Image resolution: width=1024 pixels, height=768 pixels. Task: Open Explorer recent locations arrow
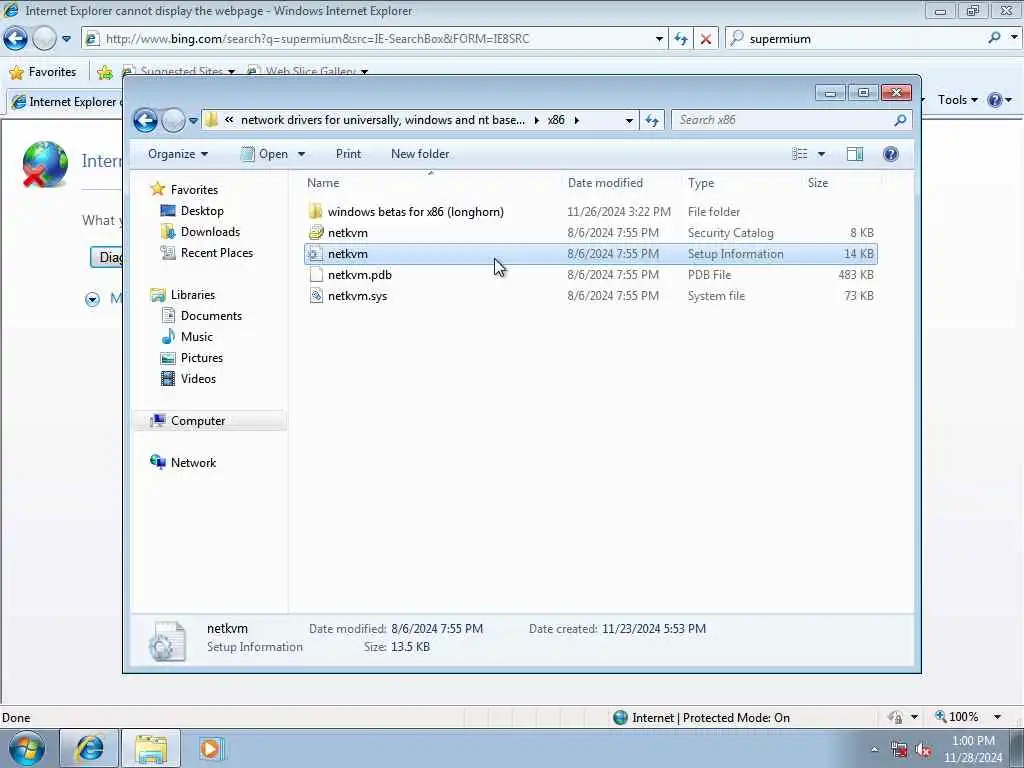click(x=193, y=121)
